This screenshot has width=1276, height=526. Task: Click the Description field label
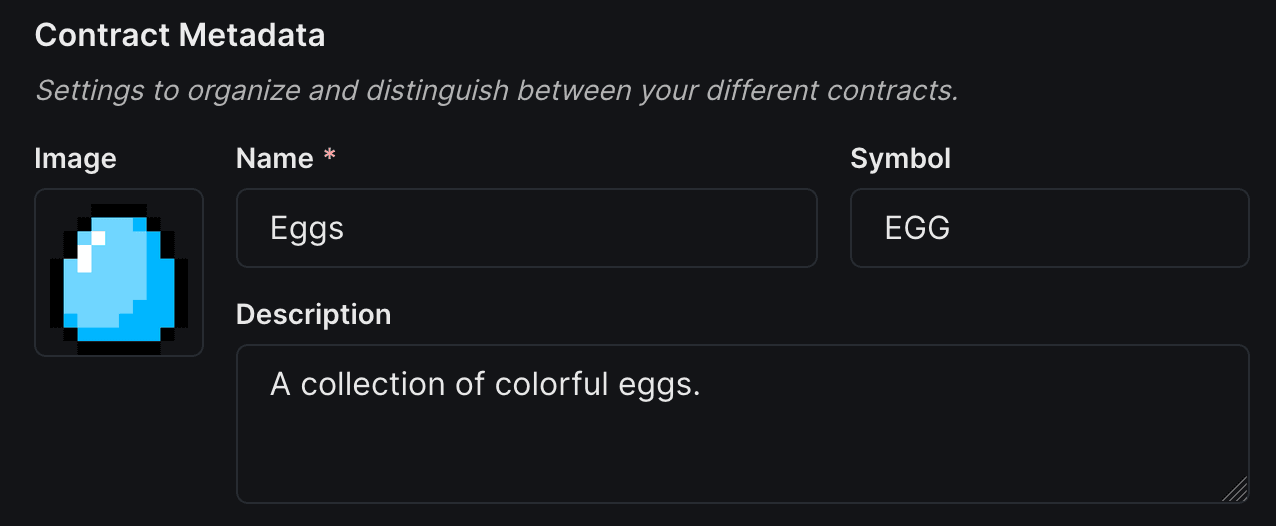(313, 314)
